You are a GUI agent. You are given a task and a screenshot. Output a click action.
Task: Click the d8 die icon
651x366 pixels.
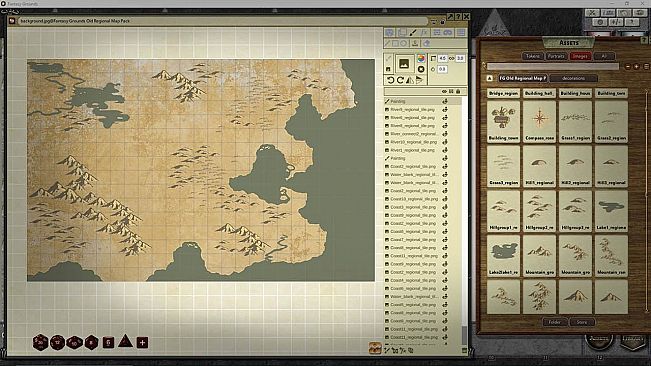(91, 343)
